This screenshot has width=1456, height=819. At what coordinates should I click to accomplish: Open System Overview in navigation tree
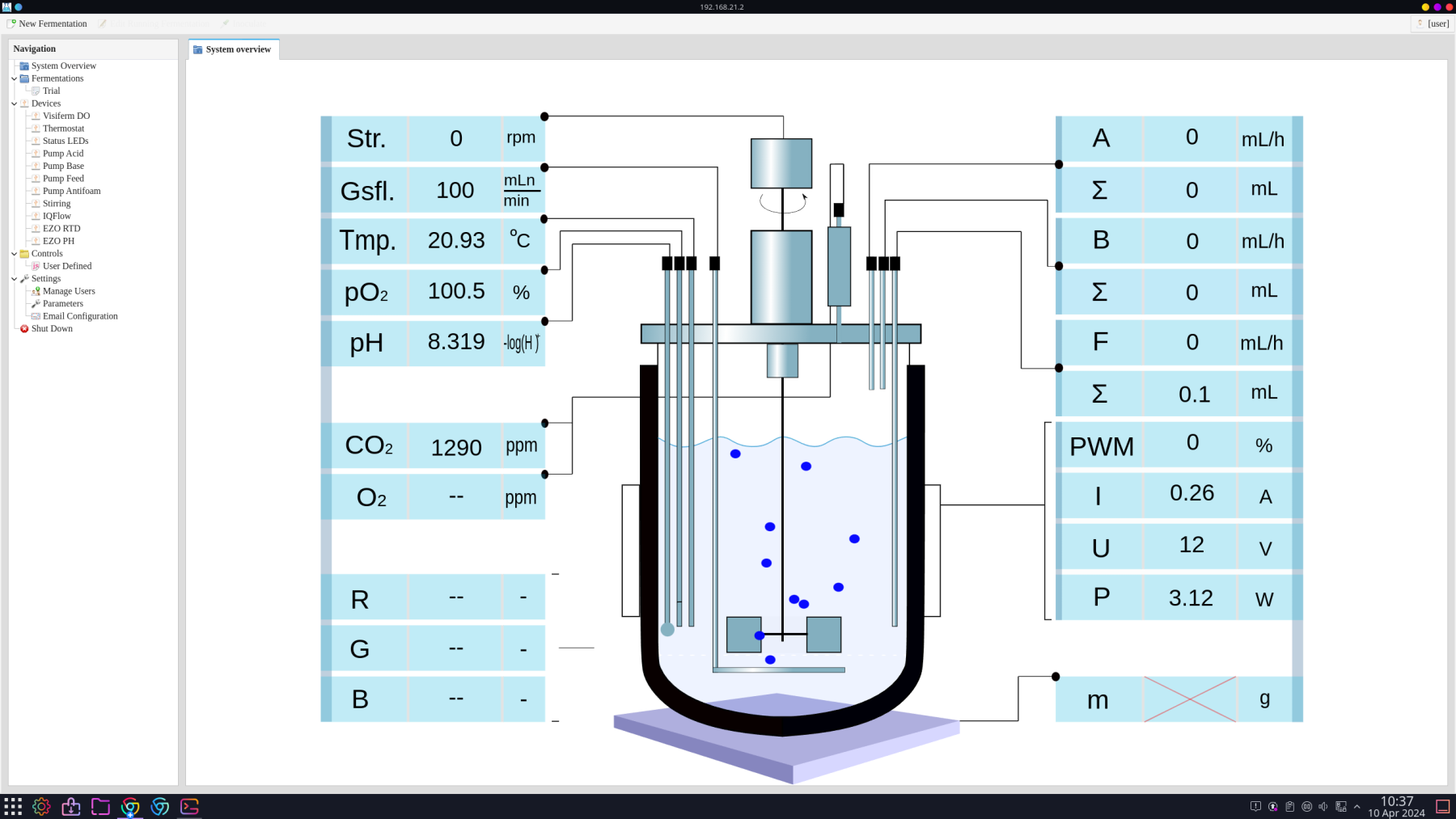tap(63, 65)
